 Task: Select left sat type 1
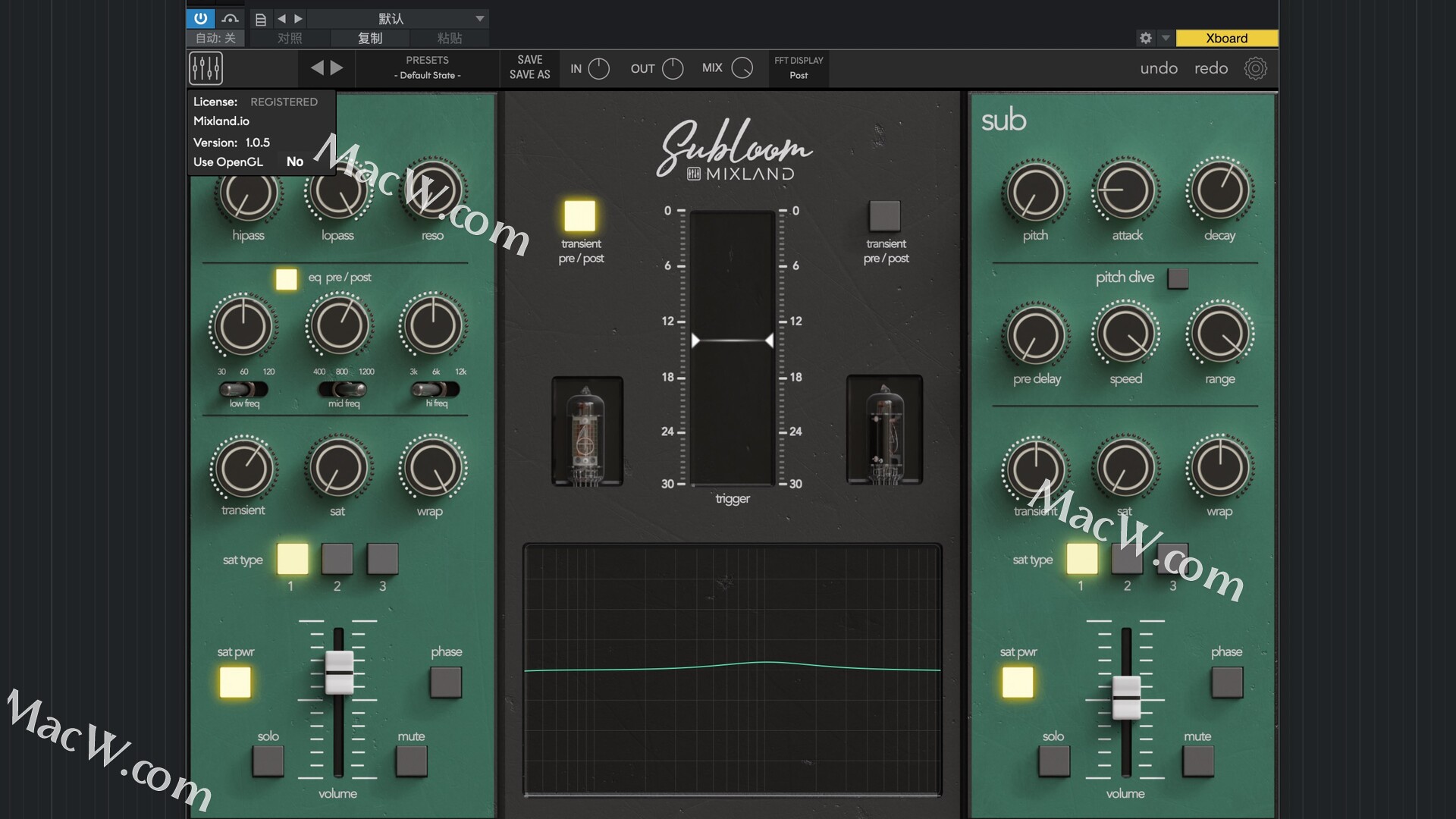[293, 559]
